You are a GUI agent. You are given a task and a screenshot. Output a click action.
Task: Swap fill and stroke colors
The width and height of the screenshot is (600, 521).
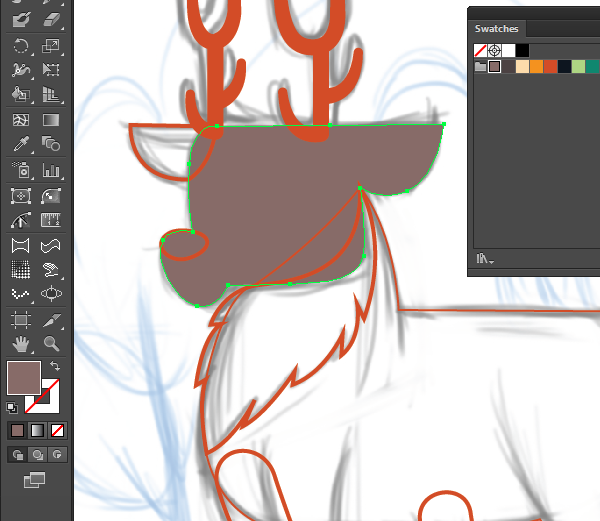55,366
